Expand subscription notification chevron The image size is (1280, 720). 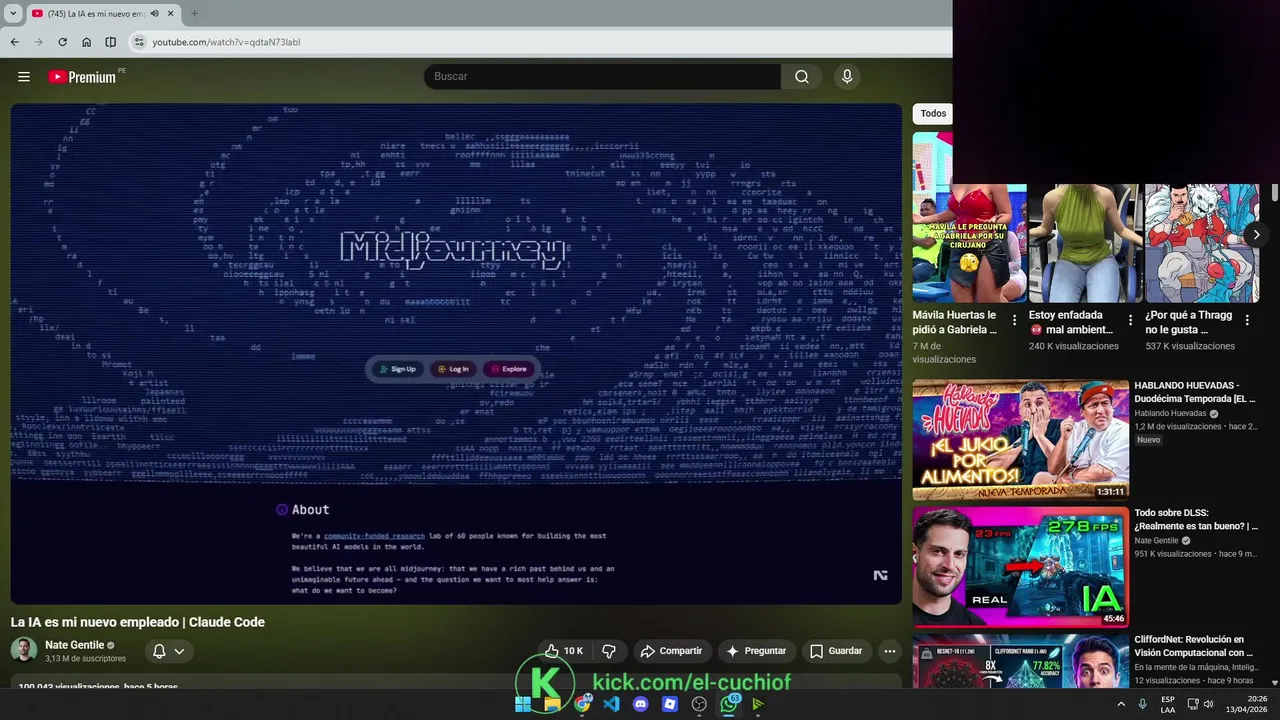pyautogui.click(x=179, y=651)
